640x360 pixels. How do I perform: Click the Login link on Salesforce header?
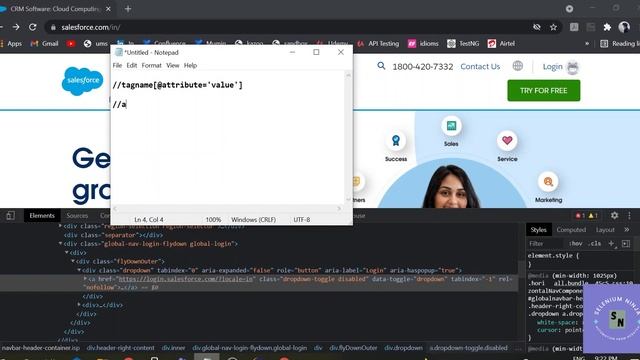[552, 67]
